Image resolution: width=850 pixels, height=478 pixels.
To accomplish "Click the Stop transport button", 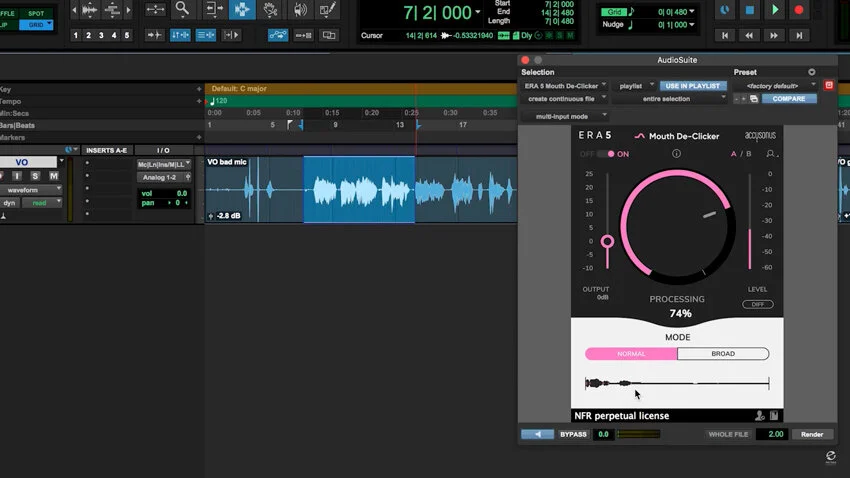I will coord(749,10).
